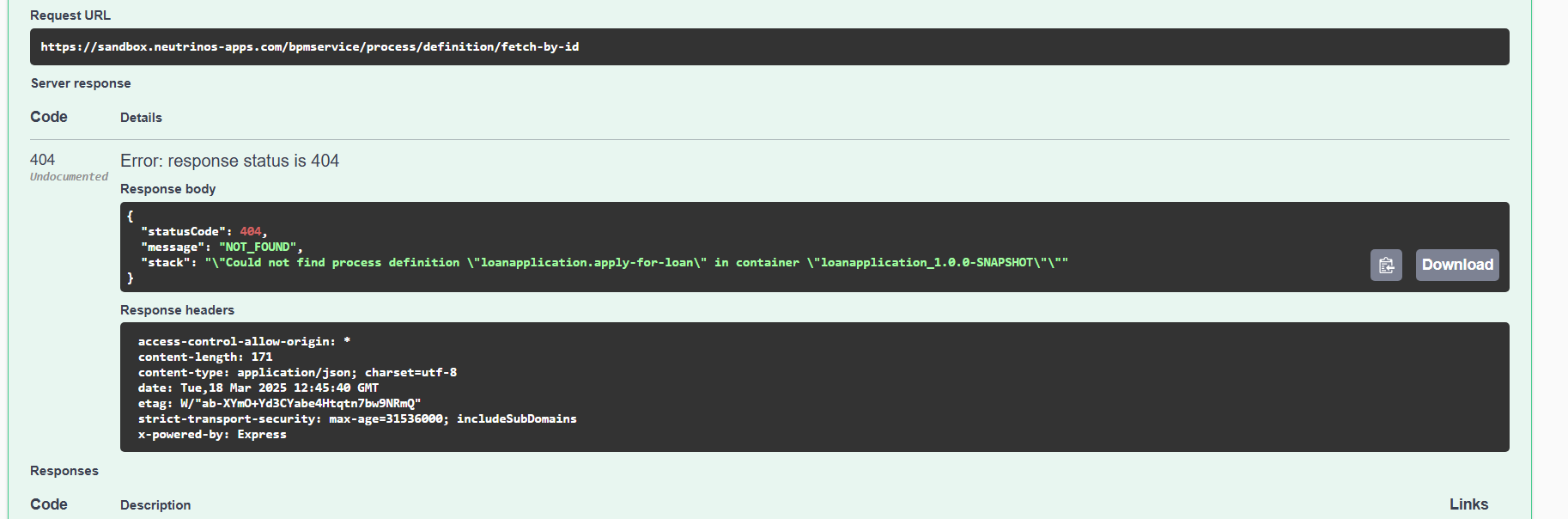Image resolution: width=1568 pixels, height=519 pixels.
Task: Click the Server response heading
Action: click(81, 83)
